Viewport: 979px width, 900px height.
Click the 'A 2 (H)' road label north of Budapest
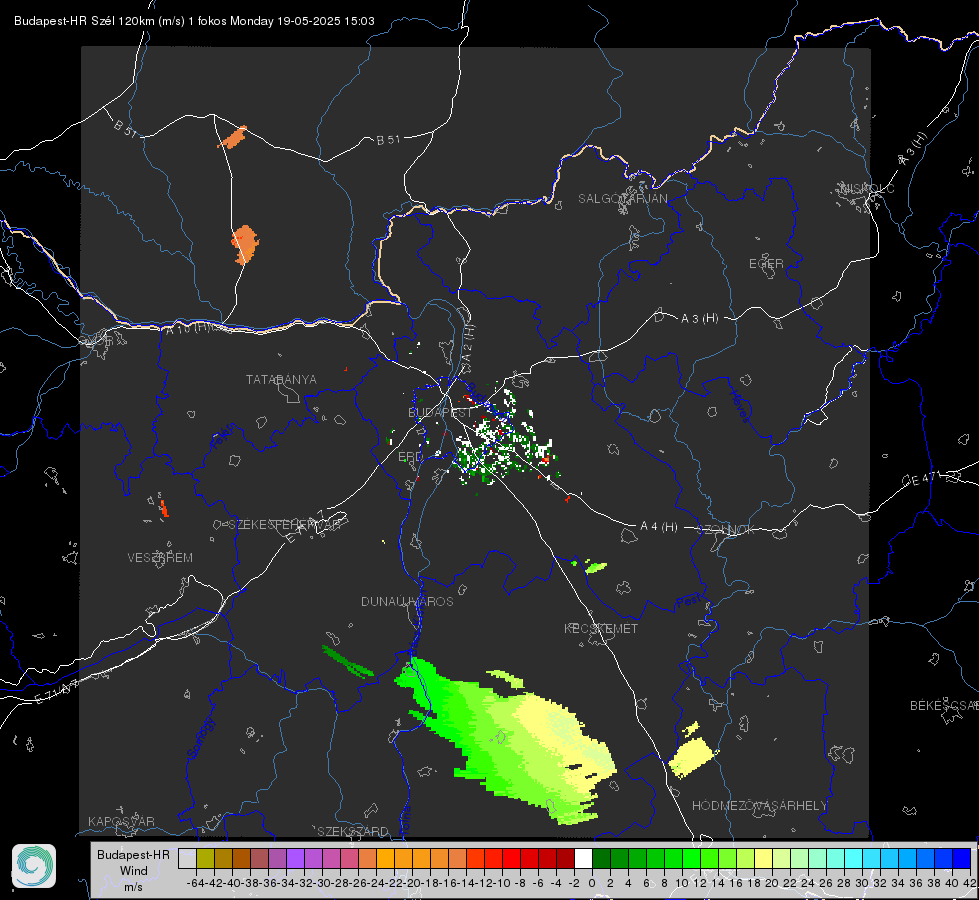coord(468,344)
